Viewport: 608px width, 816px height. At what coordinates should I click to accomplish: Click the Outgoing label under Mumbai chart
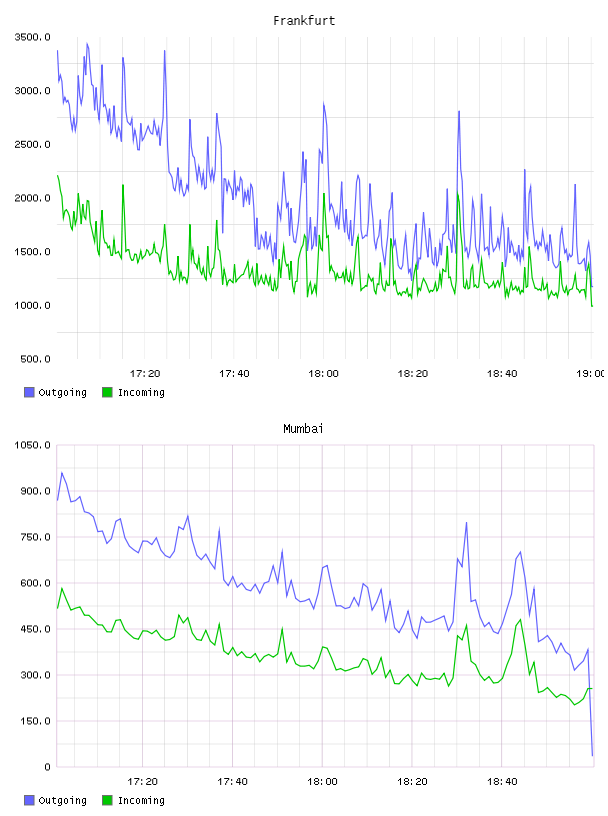pos(62,801)
